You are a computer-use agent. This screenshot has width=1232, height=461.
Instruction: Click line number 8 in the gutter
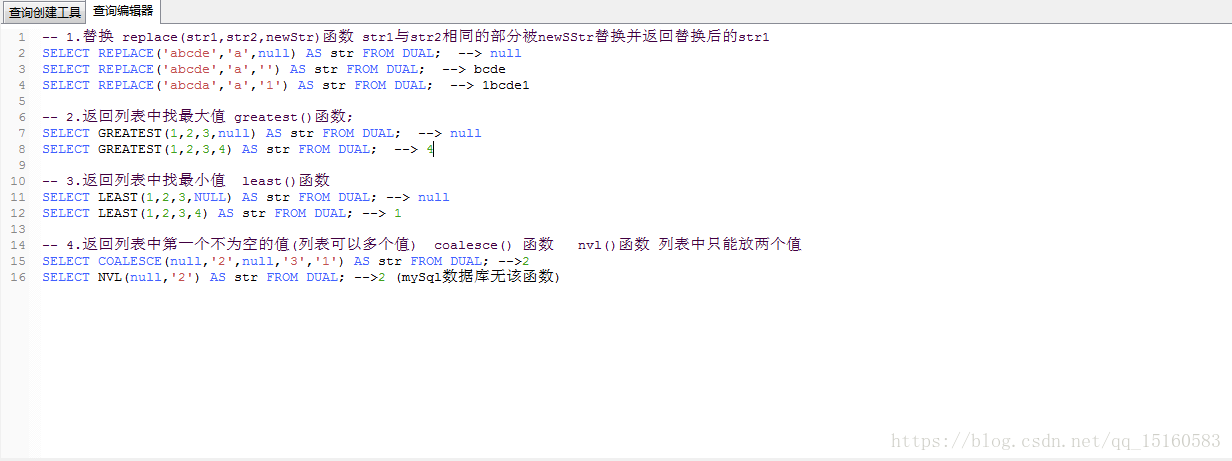pyautogui.click(x=22, y=149)
